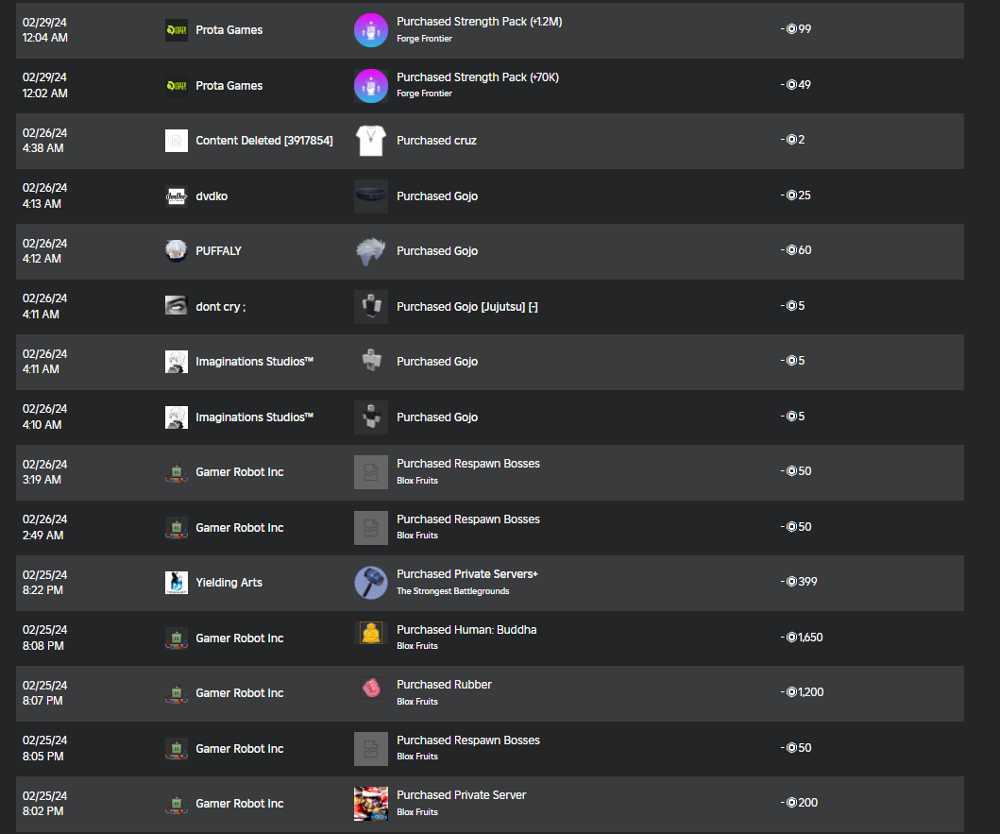Image resolution: width=1000 pixels, height=834 pixels.
Task: Click Respawn Bosses placeholder thumbnail at 2:49 AM
Action: tap(371, 527)
